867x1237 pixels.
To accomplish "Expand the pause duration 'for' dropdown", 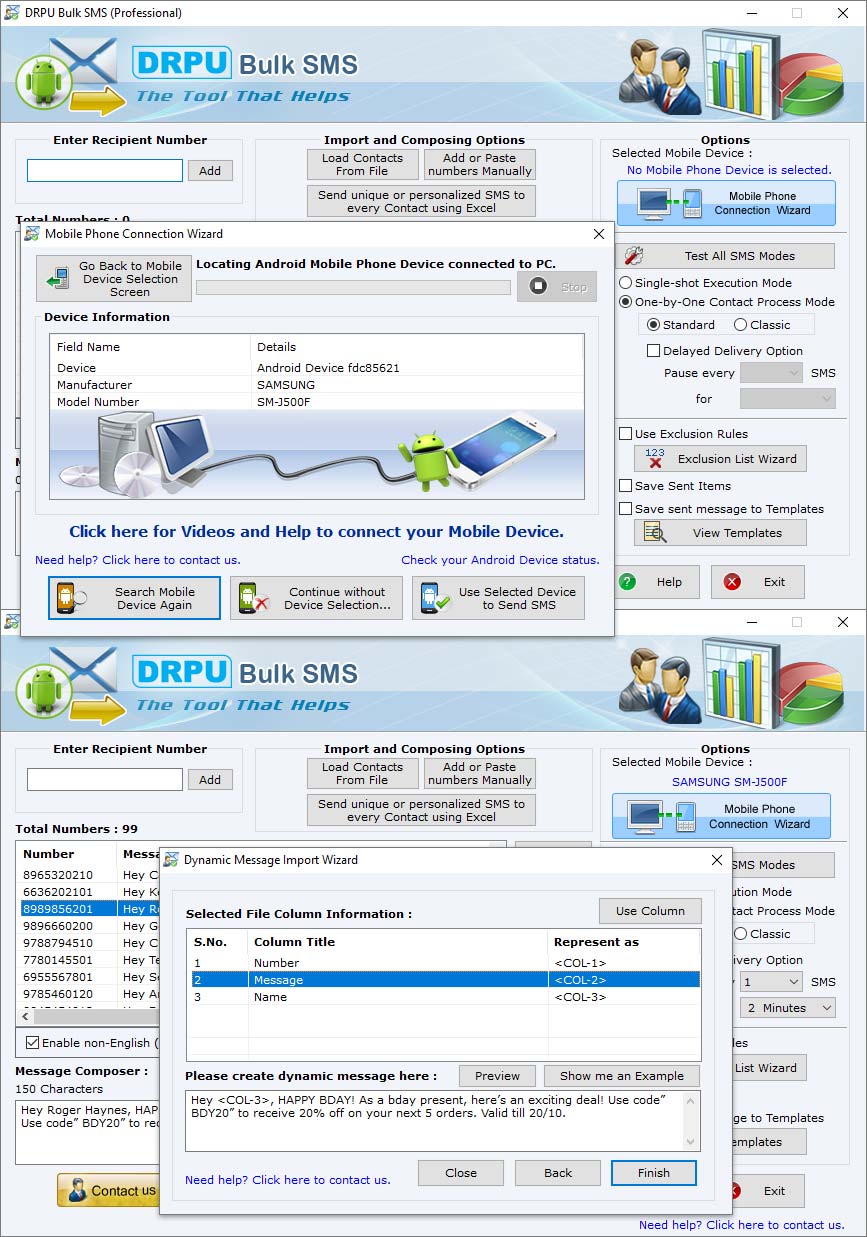I will [787, 398].
